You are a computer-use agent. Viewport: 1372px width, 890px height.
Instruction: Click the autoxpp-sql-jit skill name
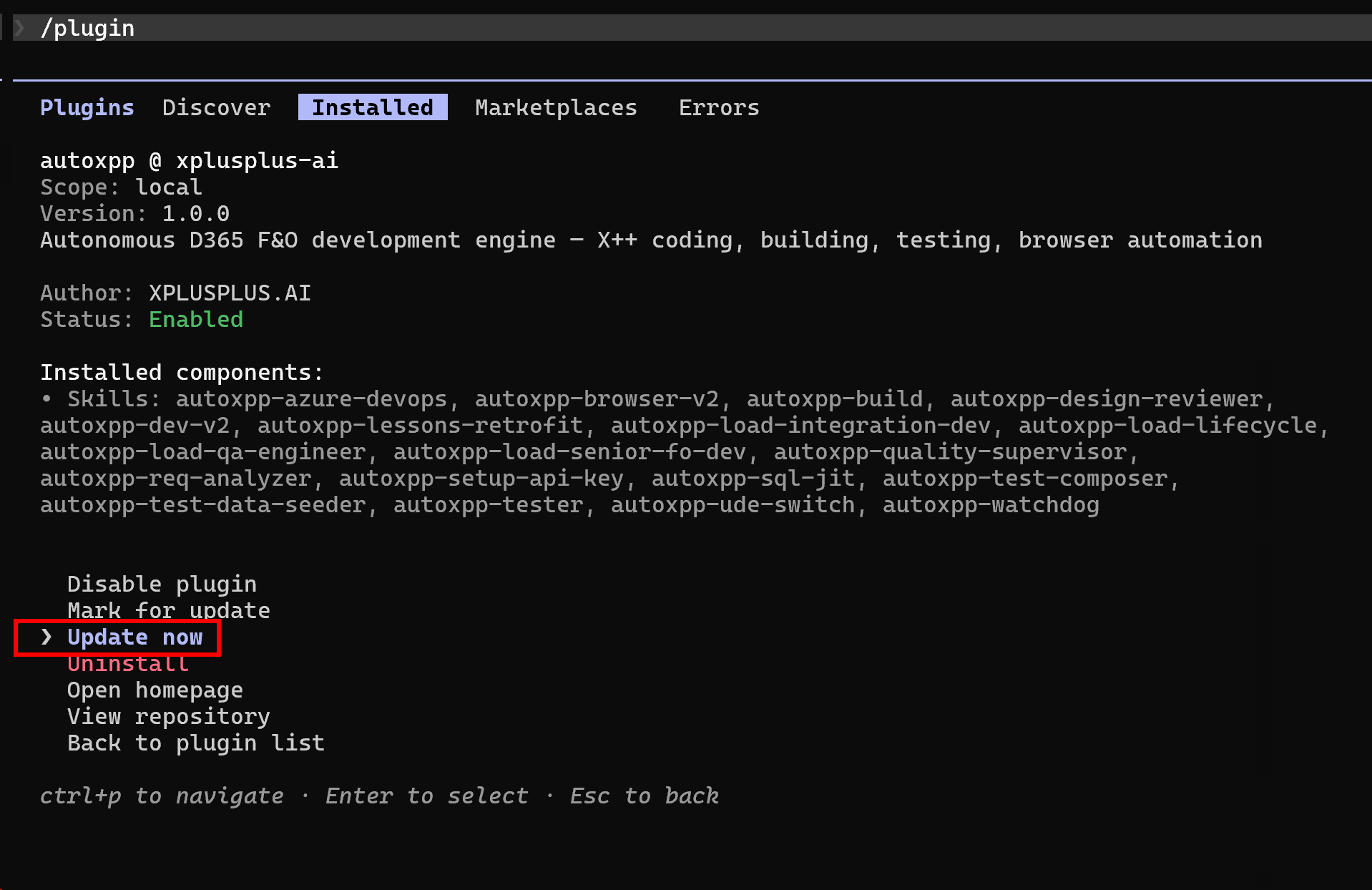pyautogui.click(x=753, y=478)
